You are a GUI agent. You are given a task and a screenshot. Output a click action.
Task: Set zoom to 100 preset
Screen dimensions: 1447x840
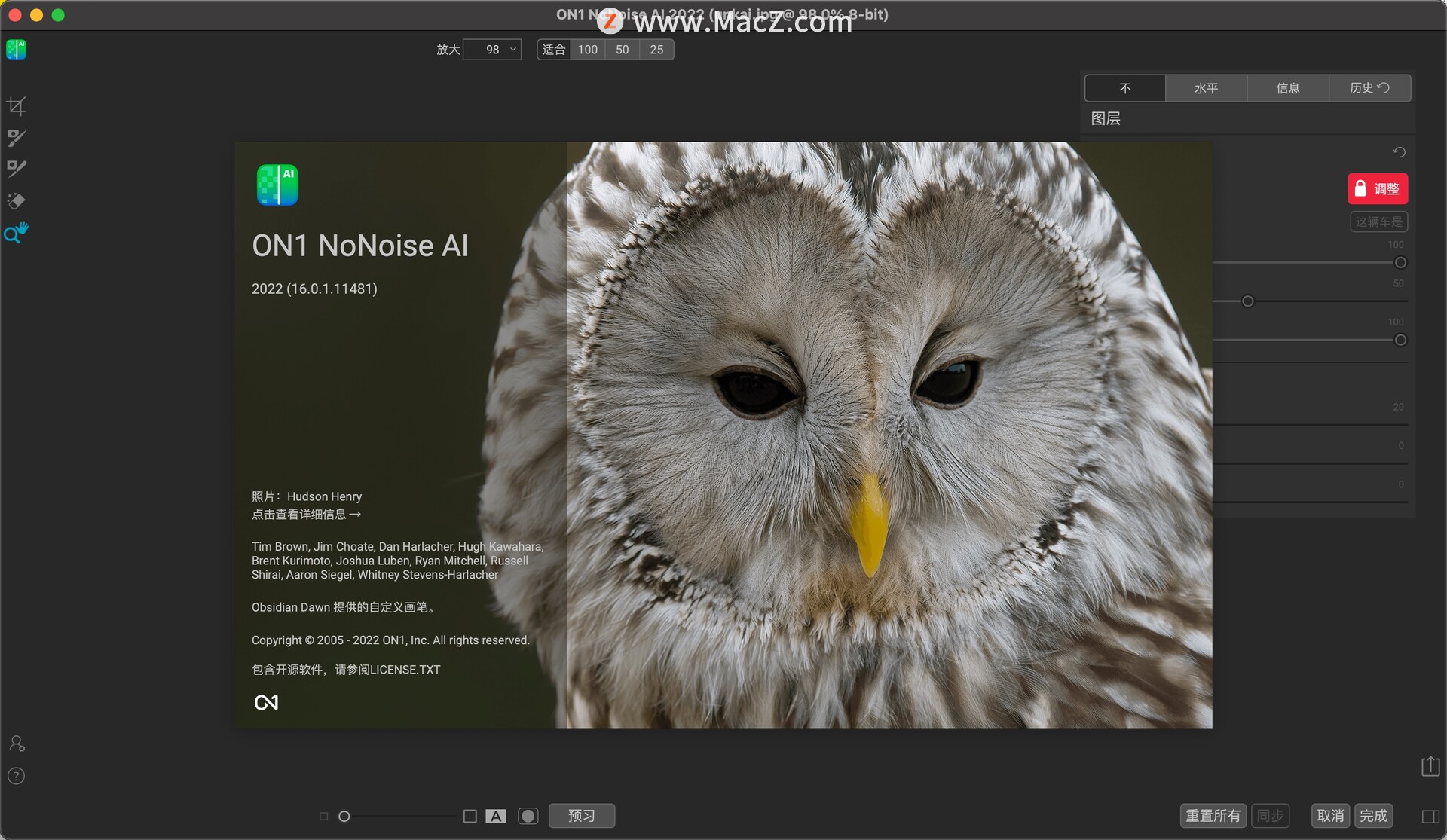click(x=588, y=50)
